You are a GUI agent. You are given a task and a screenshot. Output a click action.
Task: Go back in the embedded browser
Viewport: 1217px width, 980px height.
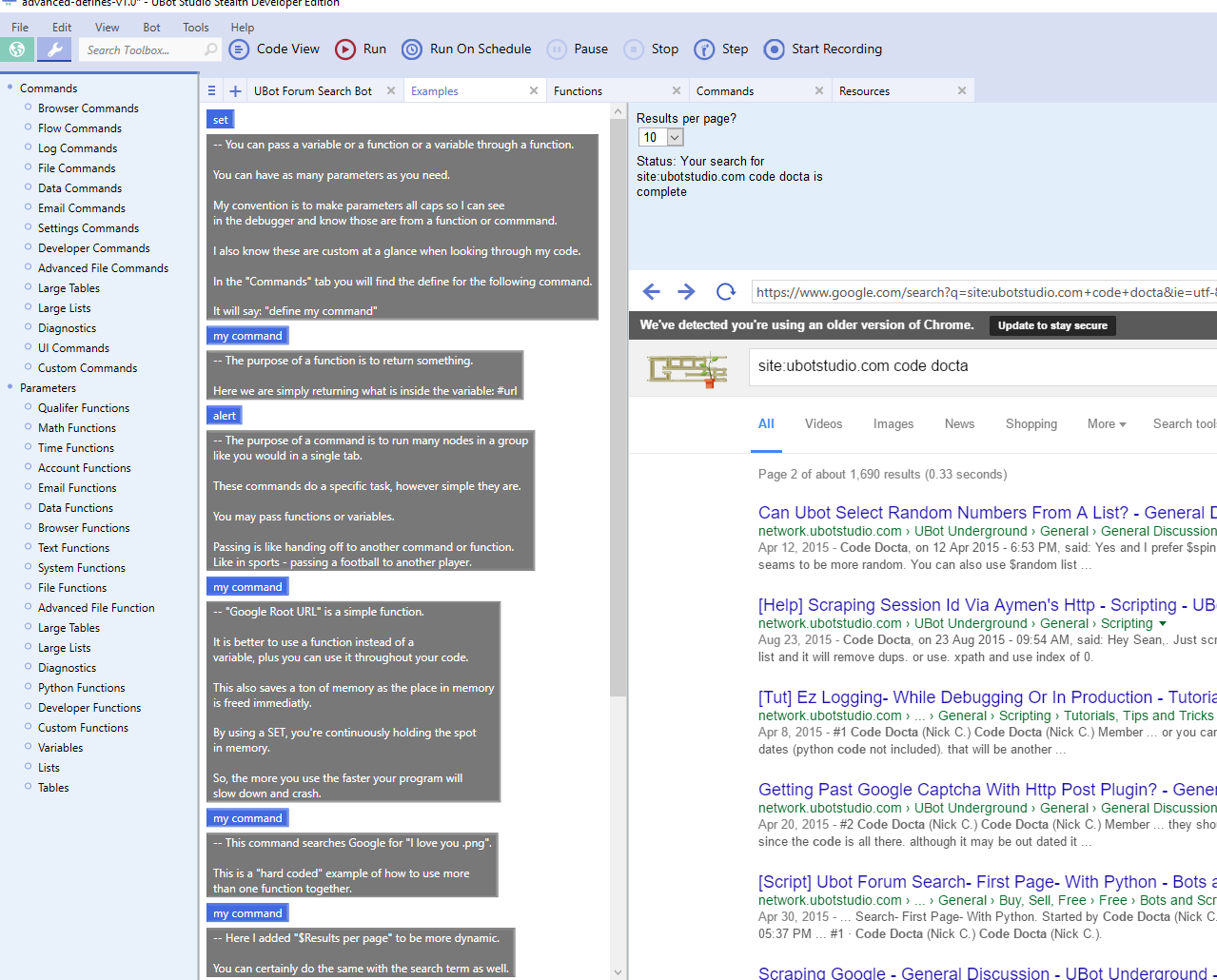click(651, 292)
